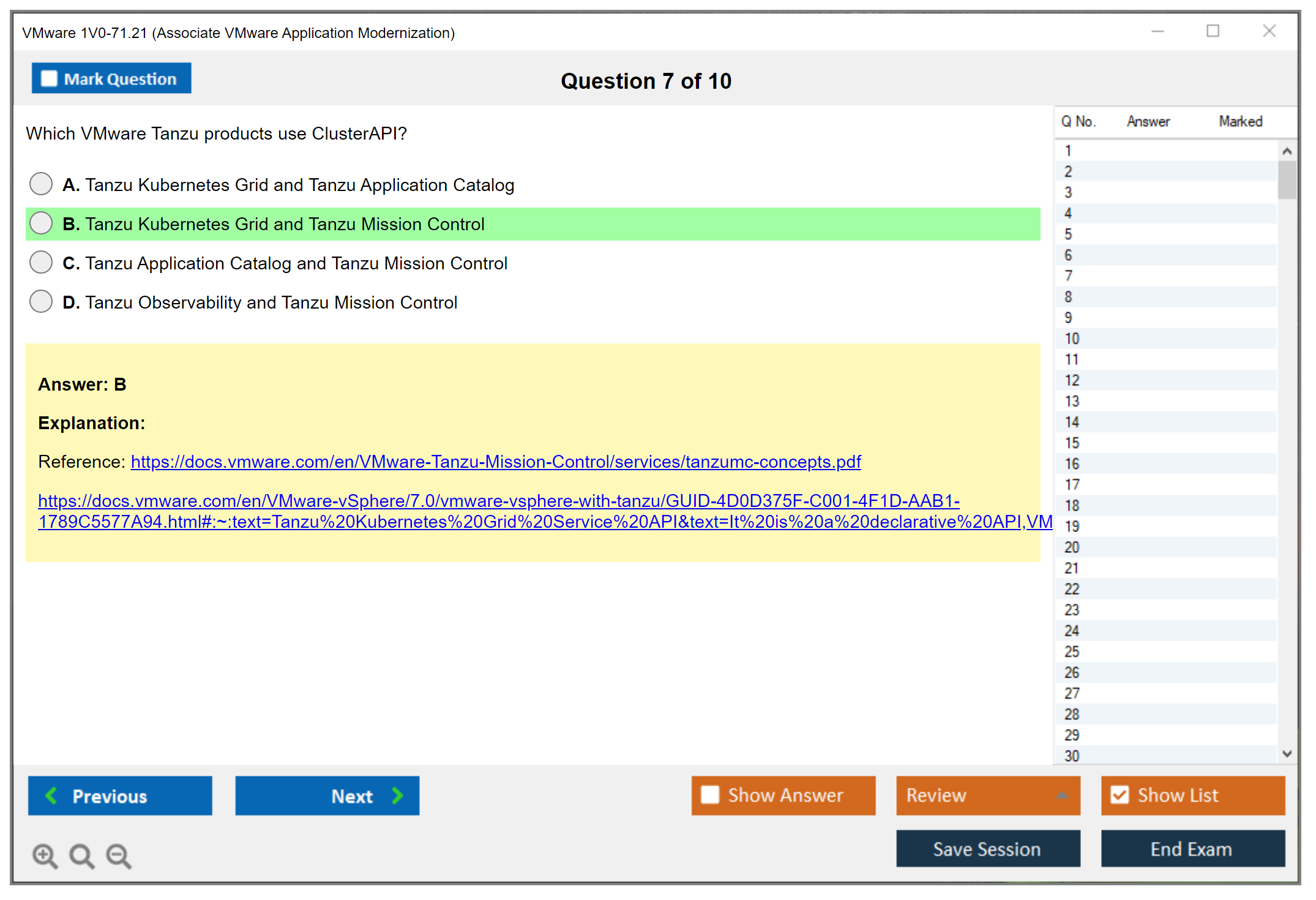This screenshot has height=900, width=1316.
Task: Jump to question 22 in list
Action: pos(1072,589)
